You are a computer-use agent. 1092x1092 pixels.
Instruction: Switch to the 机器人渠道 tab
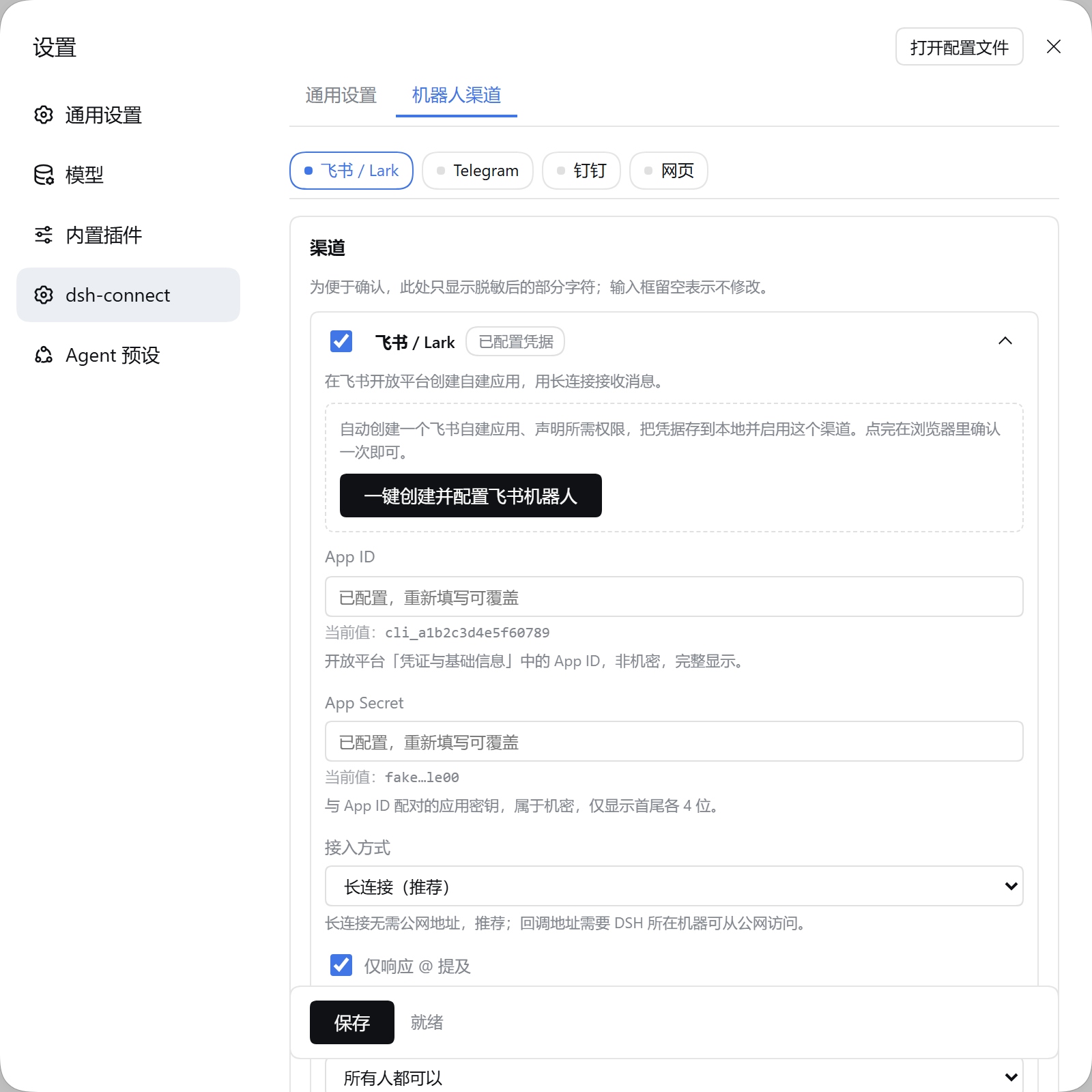pos(457,96)
